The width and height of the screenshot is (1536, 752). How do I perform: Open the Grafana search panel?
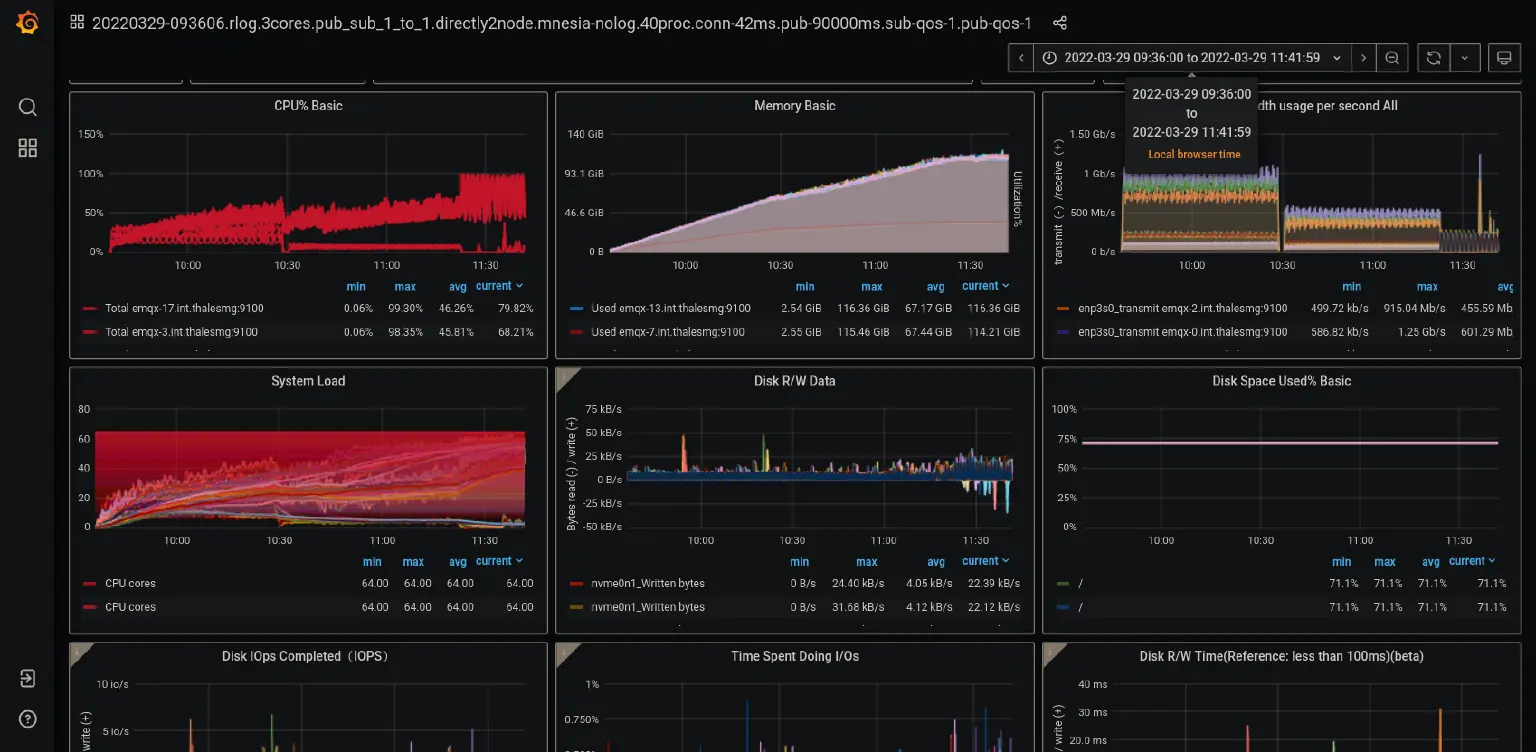click(x=27, y=107)
